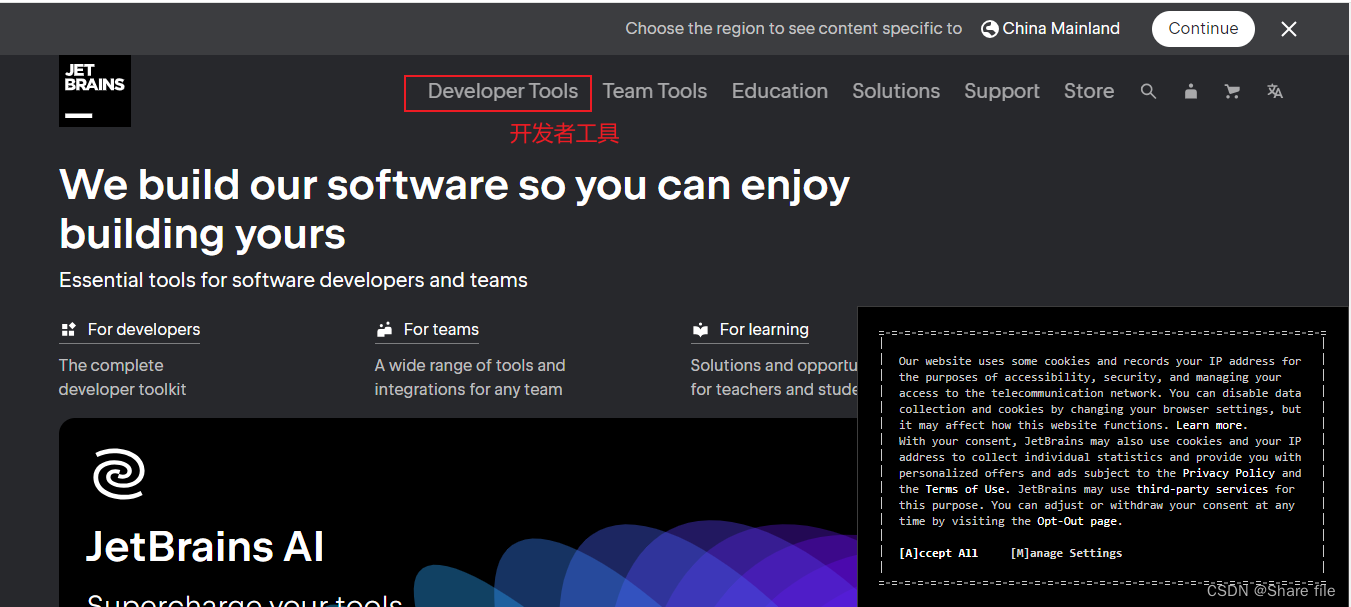Viewport: 1351px width, 607px height.
Task: Open the Opt-Out page link
Action: [x=1079, y=521]
